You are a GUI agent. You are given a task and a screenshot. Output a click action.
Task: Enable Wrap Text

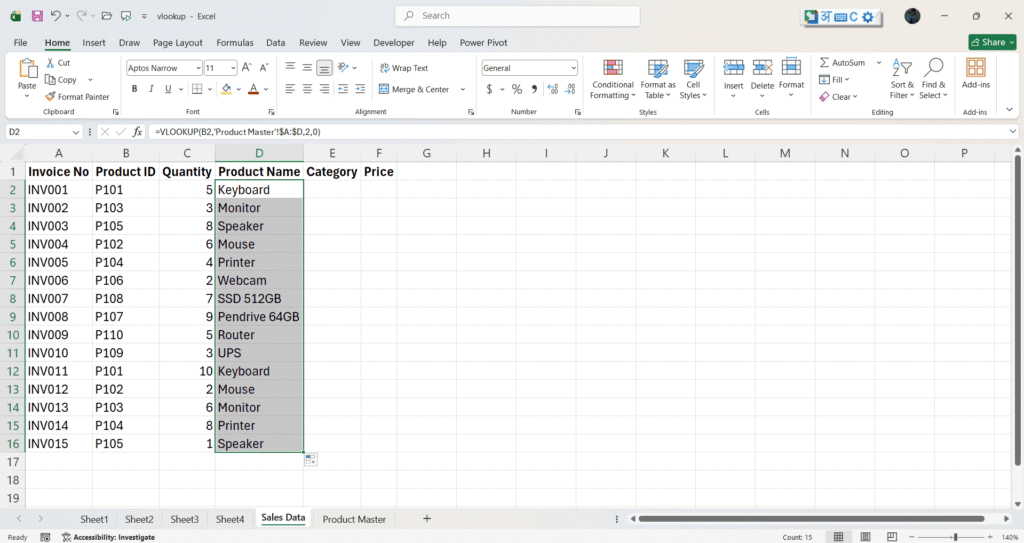point(404,68)
